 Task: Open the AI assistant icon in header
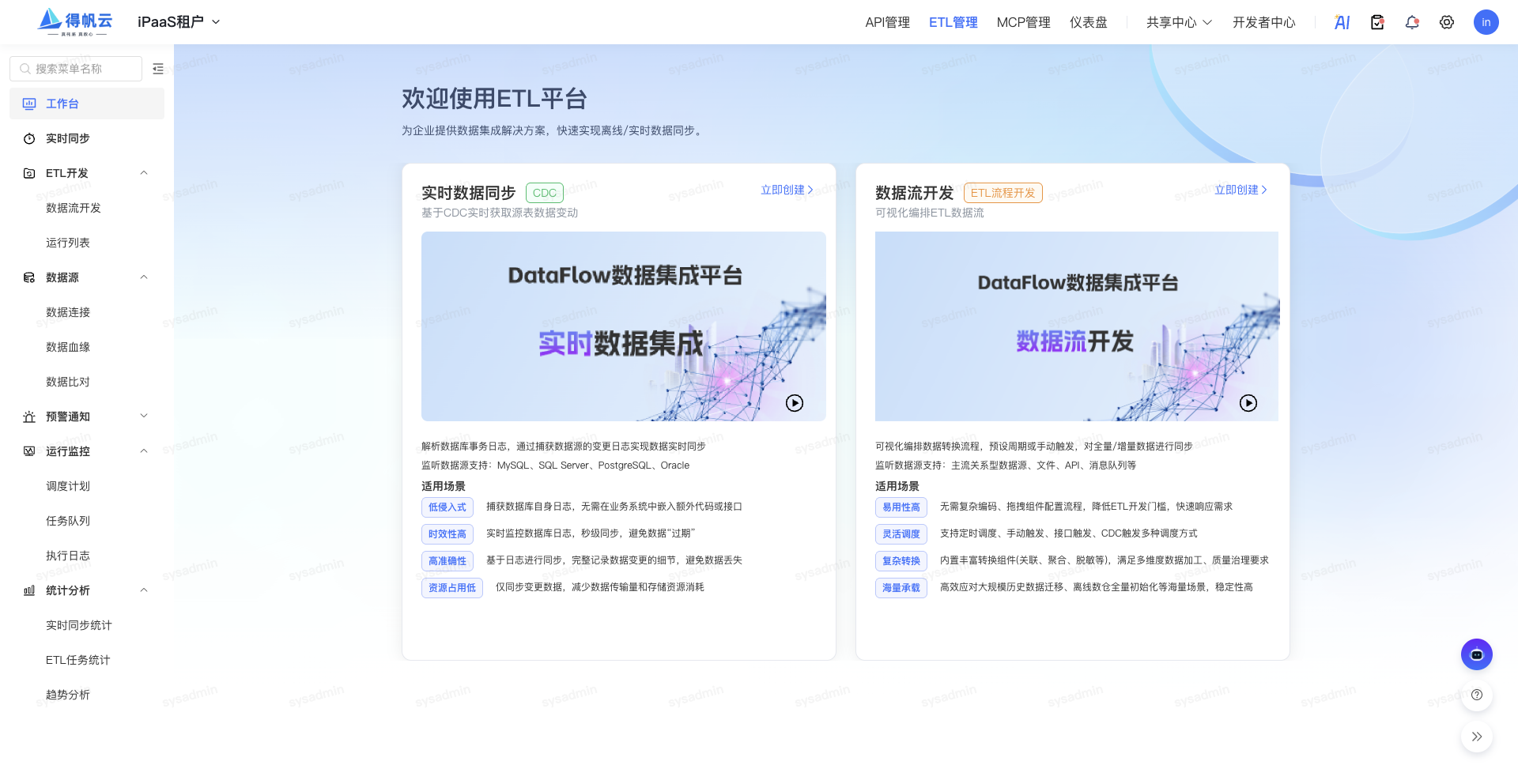1342,22
